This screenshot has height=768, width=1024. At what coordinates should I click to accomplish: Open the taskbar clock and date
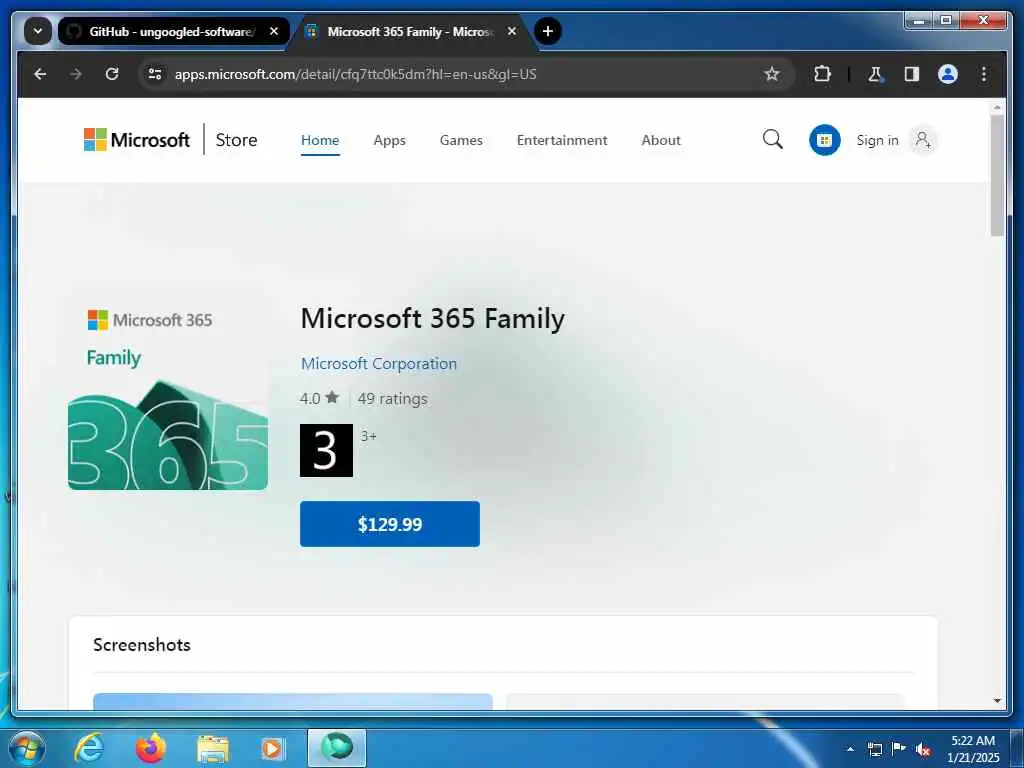tap(973, 749)
